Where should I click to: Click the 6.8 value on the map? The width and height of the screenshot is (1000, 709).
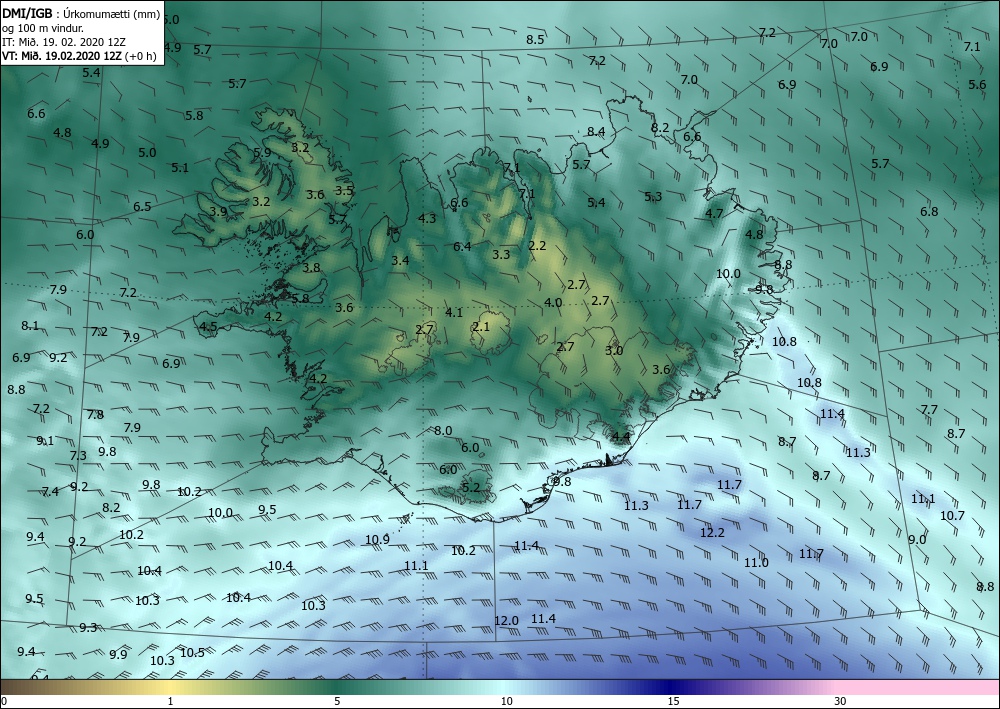tap(929, 212)
